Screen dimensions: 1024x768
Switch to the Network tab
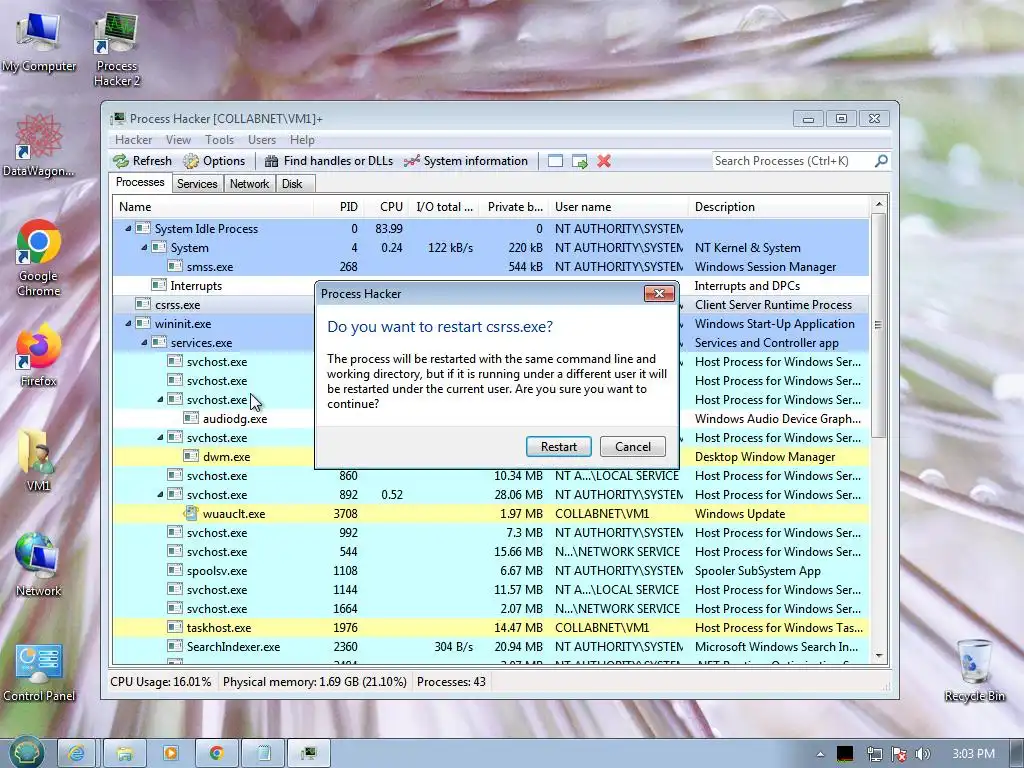249,184
